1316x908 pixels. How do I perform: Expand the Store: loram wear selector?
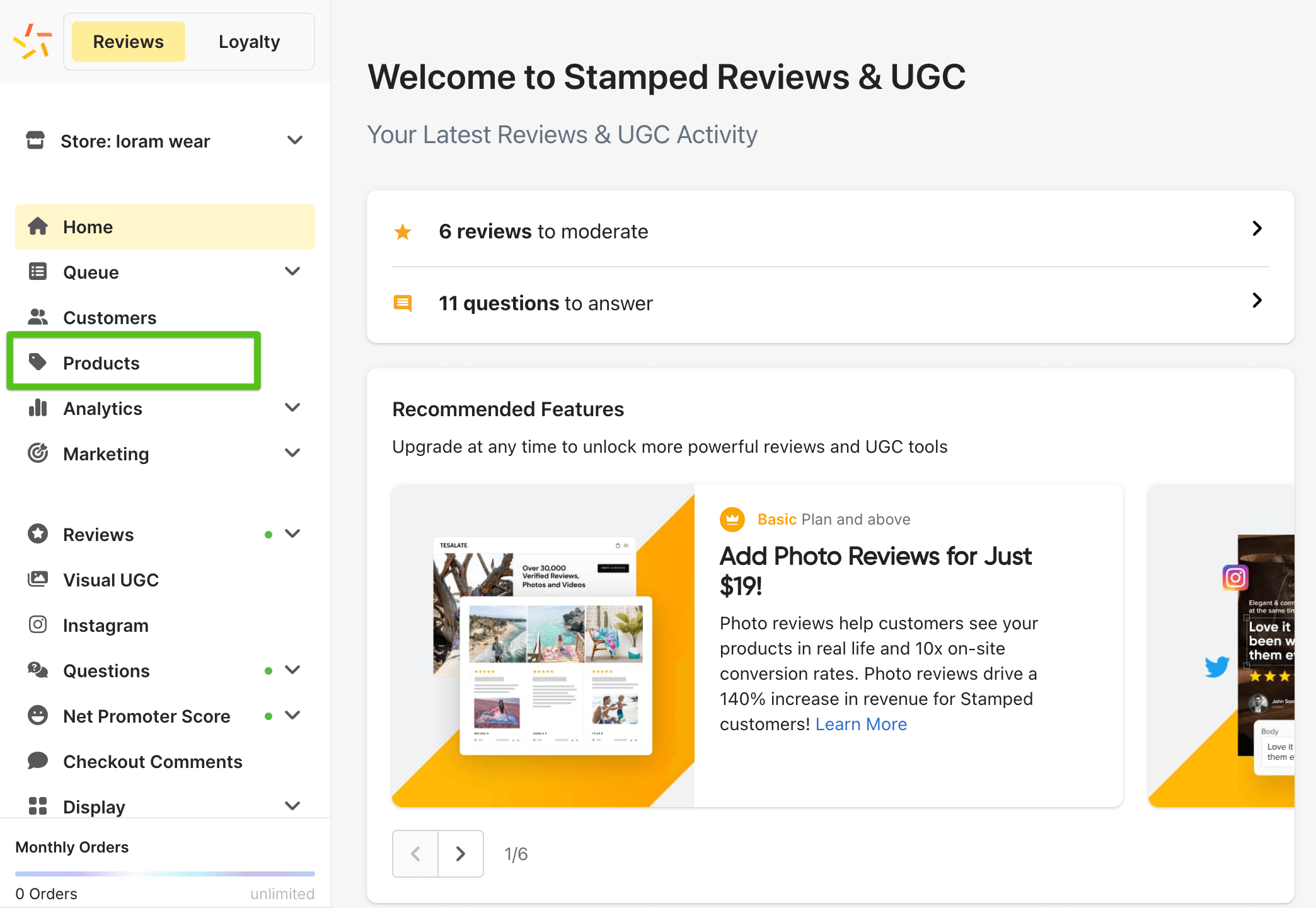[295, 140]
